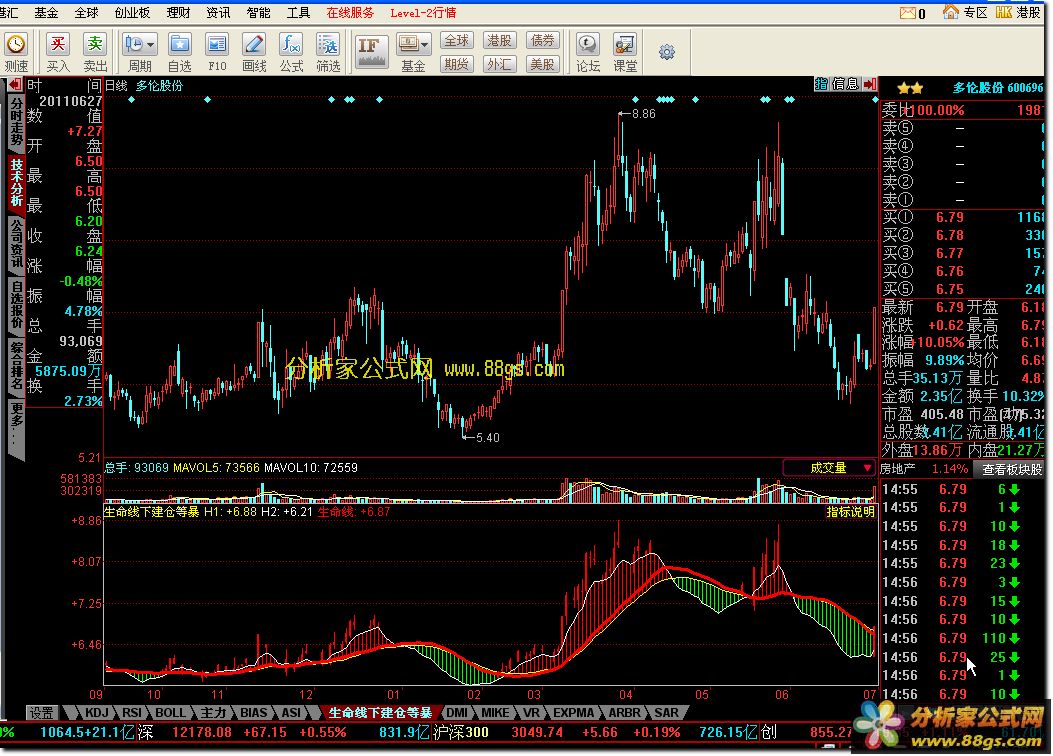
Task: Select the BIAS indicator tab
Action: (x=254, y=712)
